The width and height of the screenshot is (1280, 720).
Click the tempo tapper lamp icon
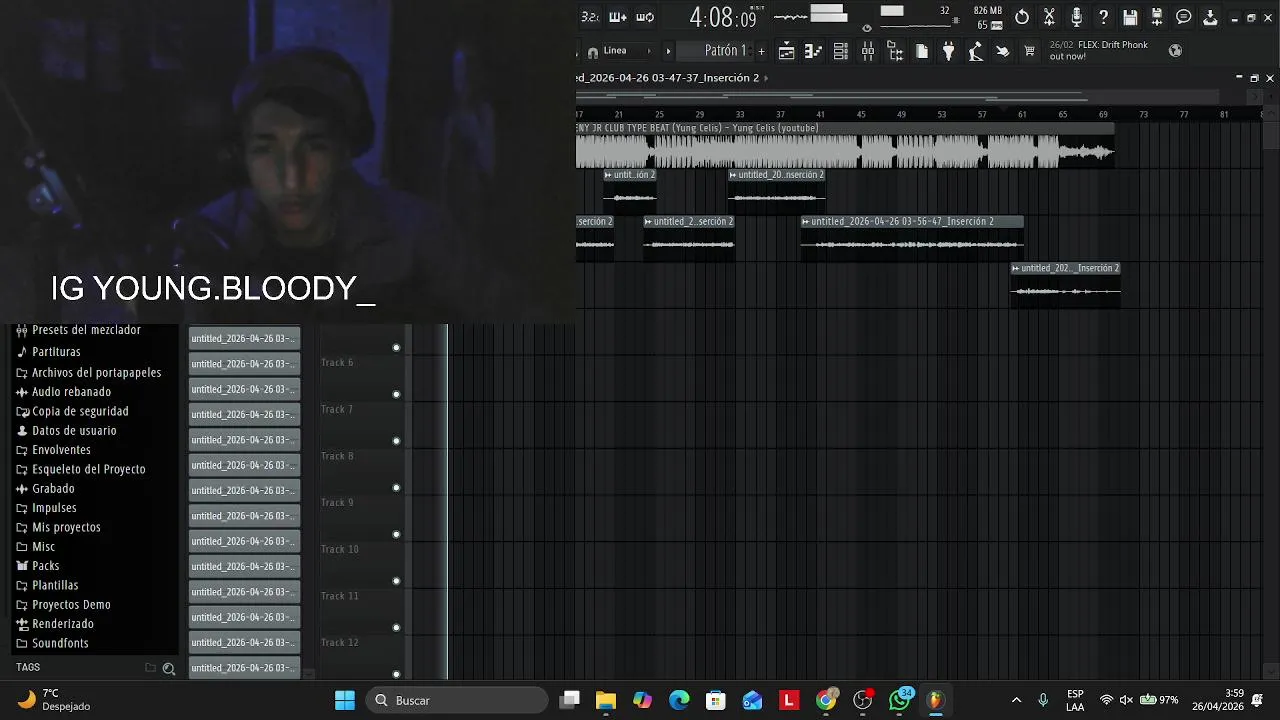(976, 51)
